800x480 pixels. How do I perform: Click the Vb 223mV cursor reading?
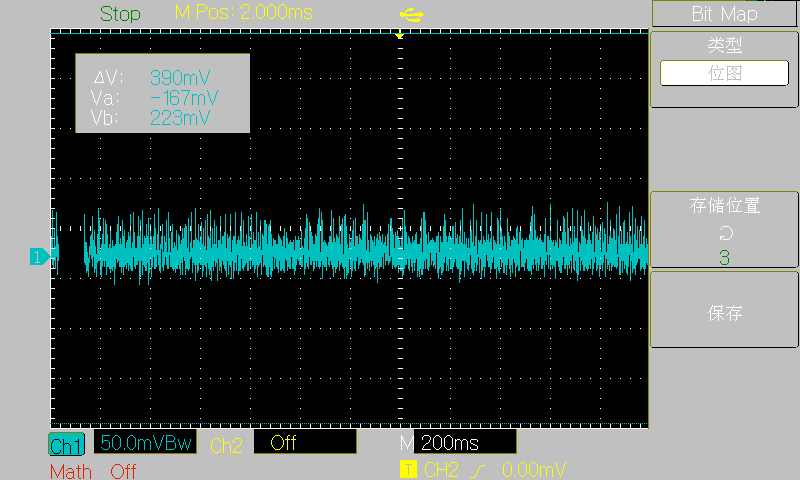point(151,118)
